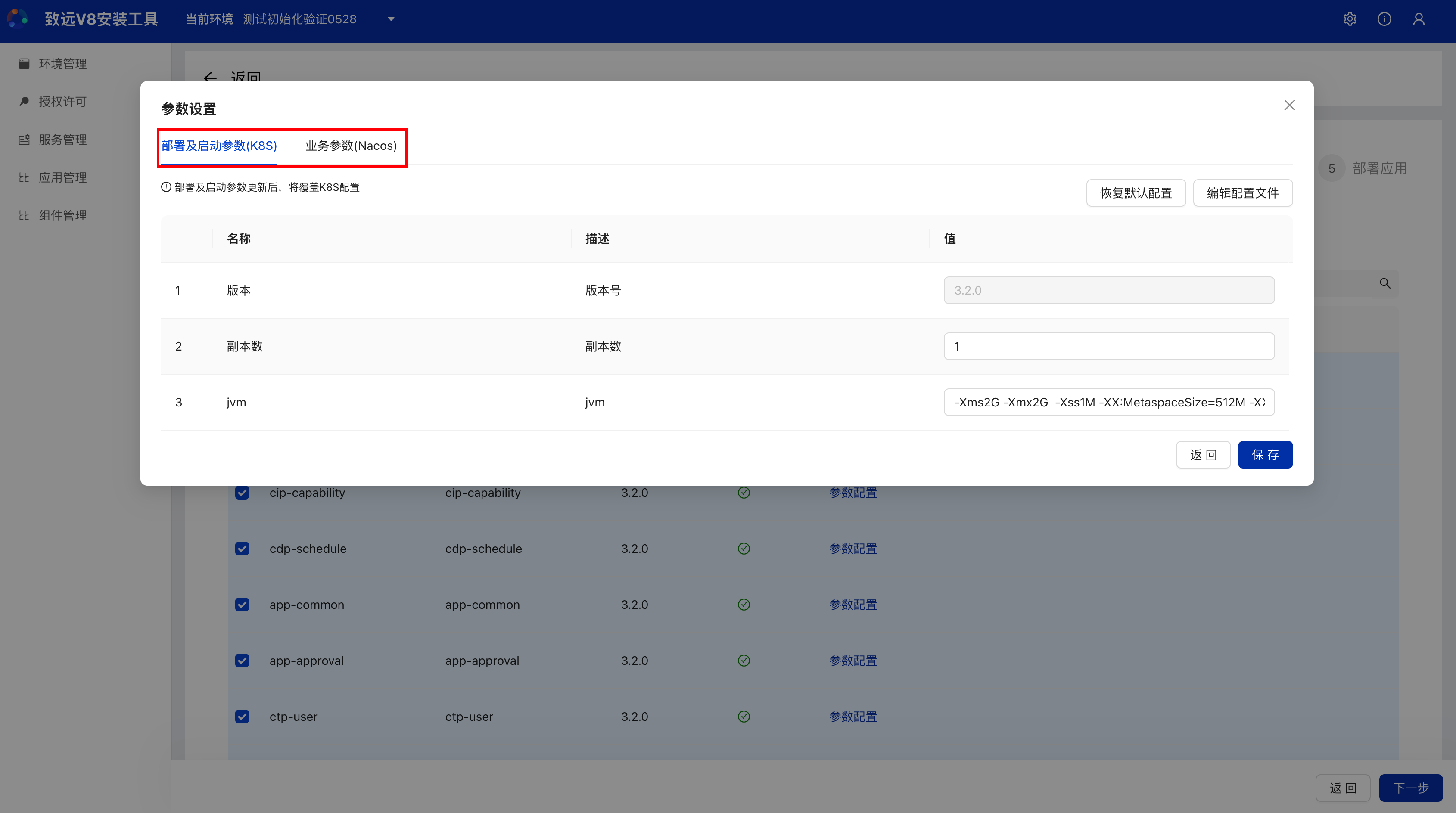The height and width of the screenshot is (813, 1456).
Task: Click the search magnifier icon in background
Action: [x=1385, y=283]
